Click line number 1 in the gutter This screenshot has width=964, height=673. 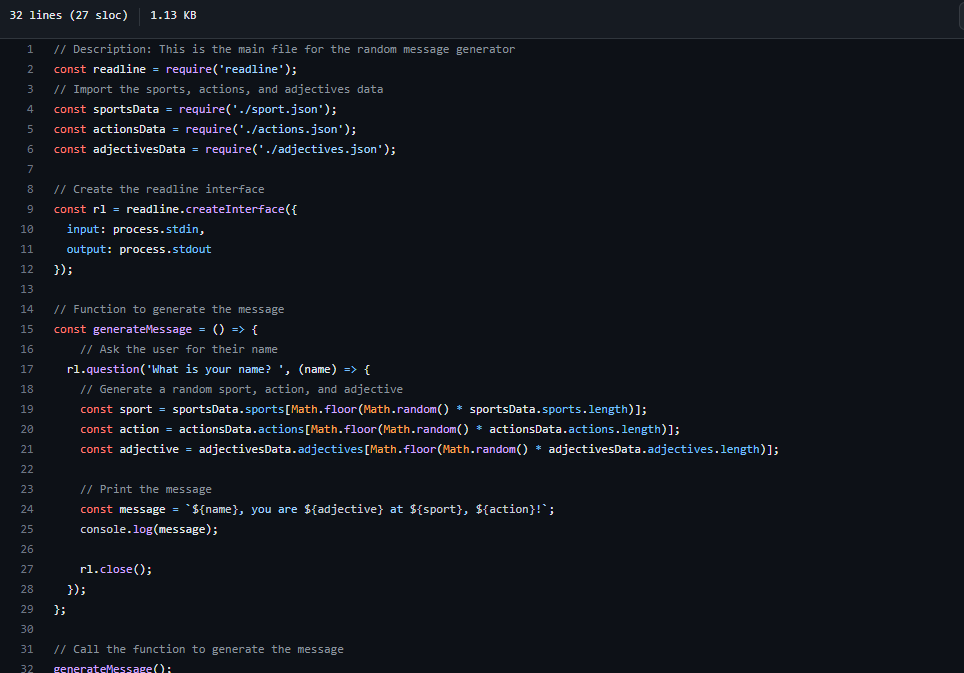[30, 49]
